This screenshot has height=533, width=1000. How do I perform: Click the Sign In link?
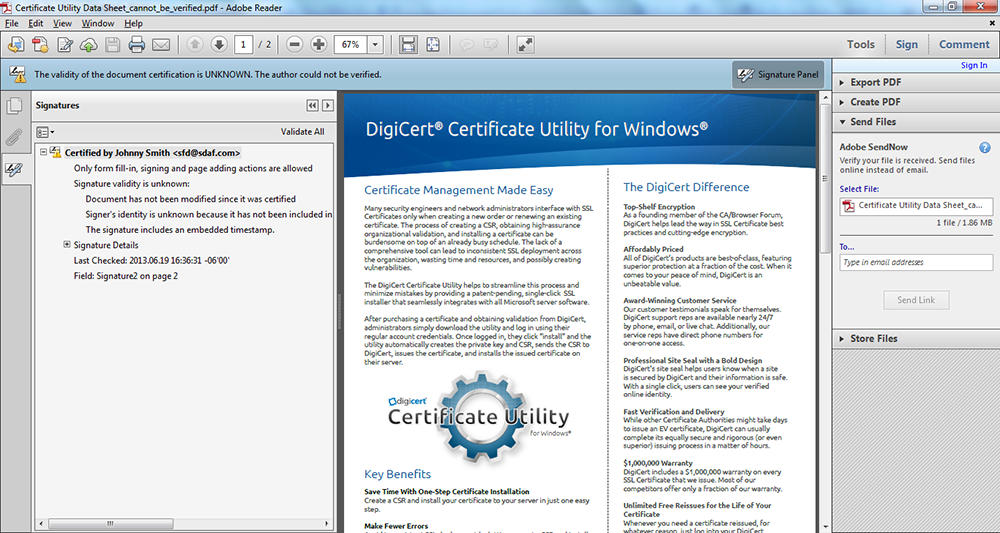pos(974,65)
